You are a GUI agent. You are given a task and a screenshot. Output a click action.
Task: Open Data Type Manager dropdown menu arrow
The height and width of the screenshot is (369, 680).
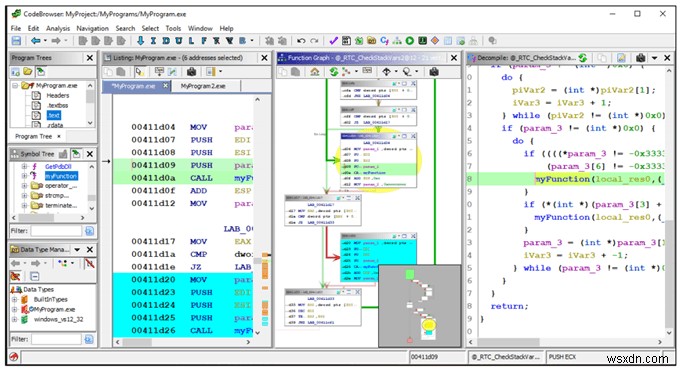[x=77, y=250]
